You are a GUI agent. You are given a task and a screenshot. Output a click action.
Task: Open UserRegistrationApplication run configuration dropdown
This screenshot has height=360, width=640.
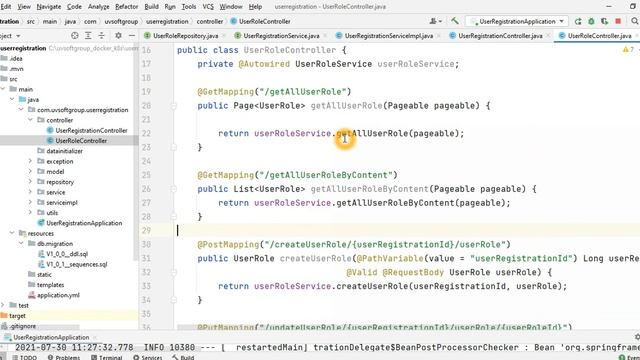tap(517, 21)
